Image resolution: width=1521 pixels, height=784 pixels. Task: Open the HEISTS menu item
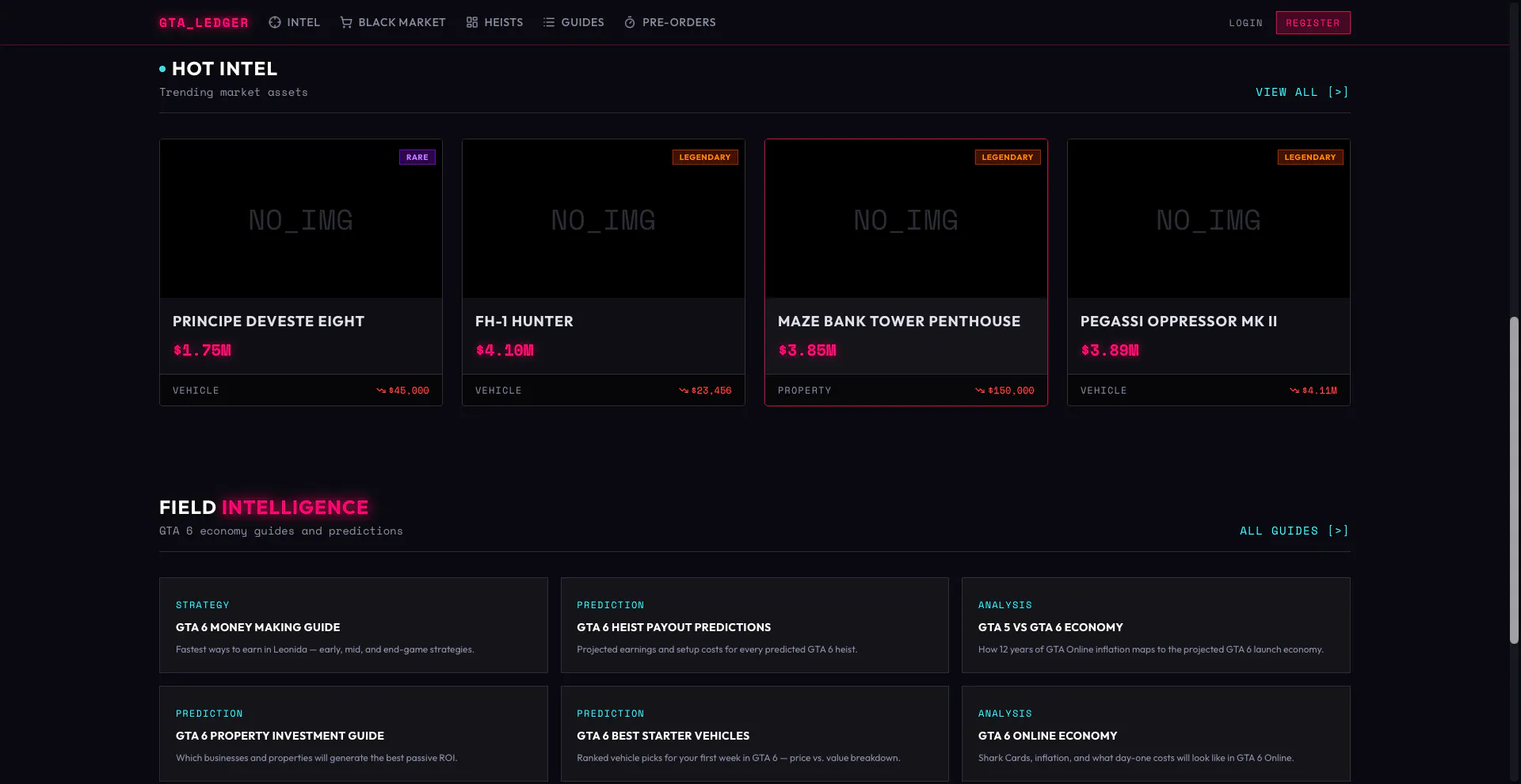(494, 22)
